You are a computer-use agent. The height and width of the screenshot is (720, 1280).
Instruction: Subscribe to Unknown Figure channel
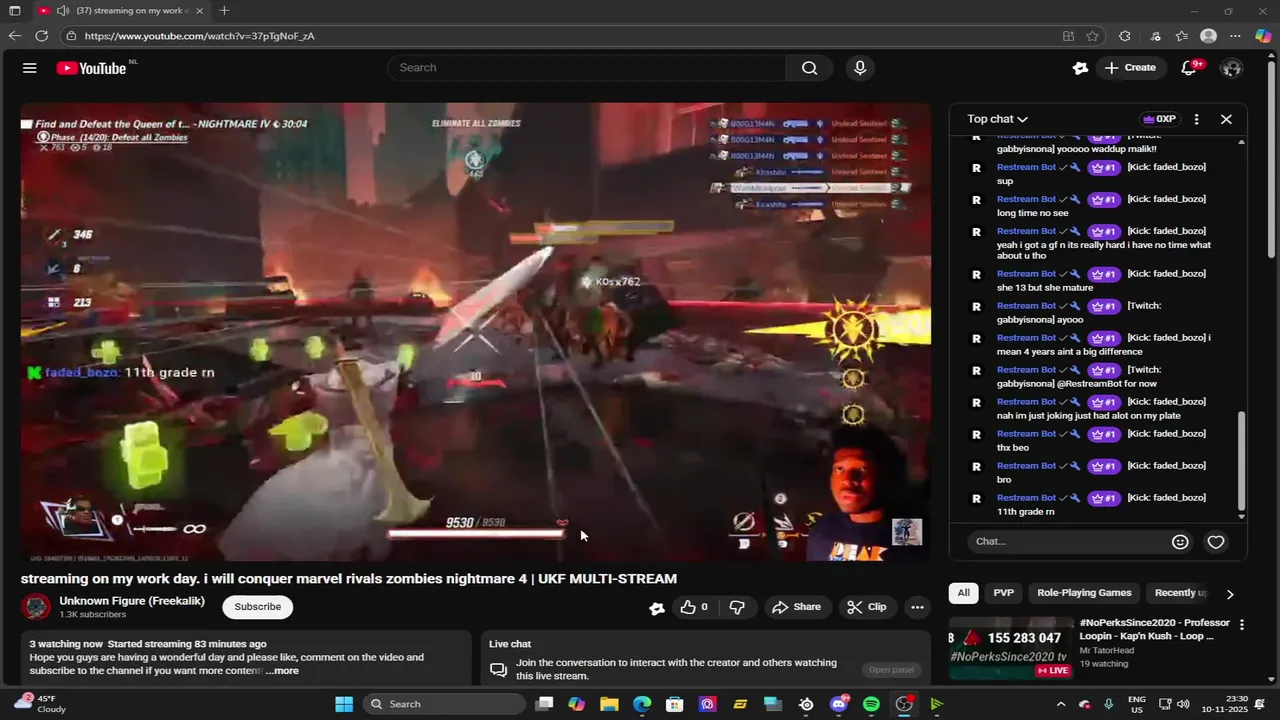click(257, 607)
